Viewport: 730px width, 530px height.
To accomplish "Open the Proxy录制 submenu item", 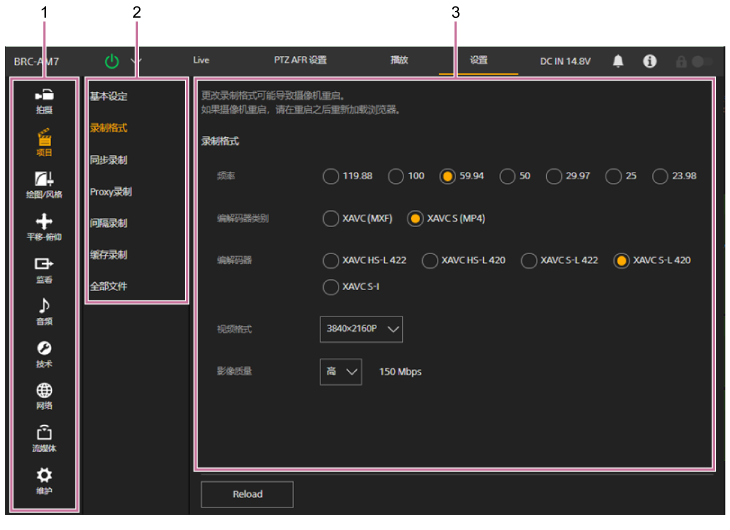I will click(110, 191).
